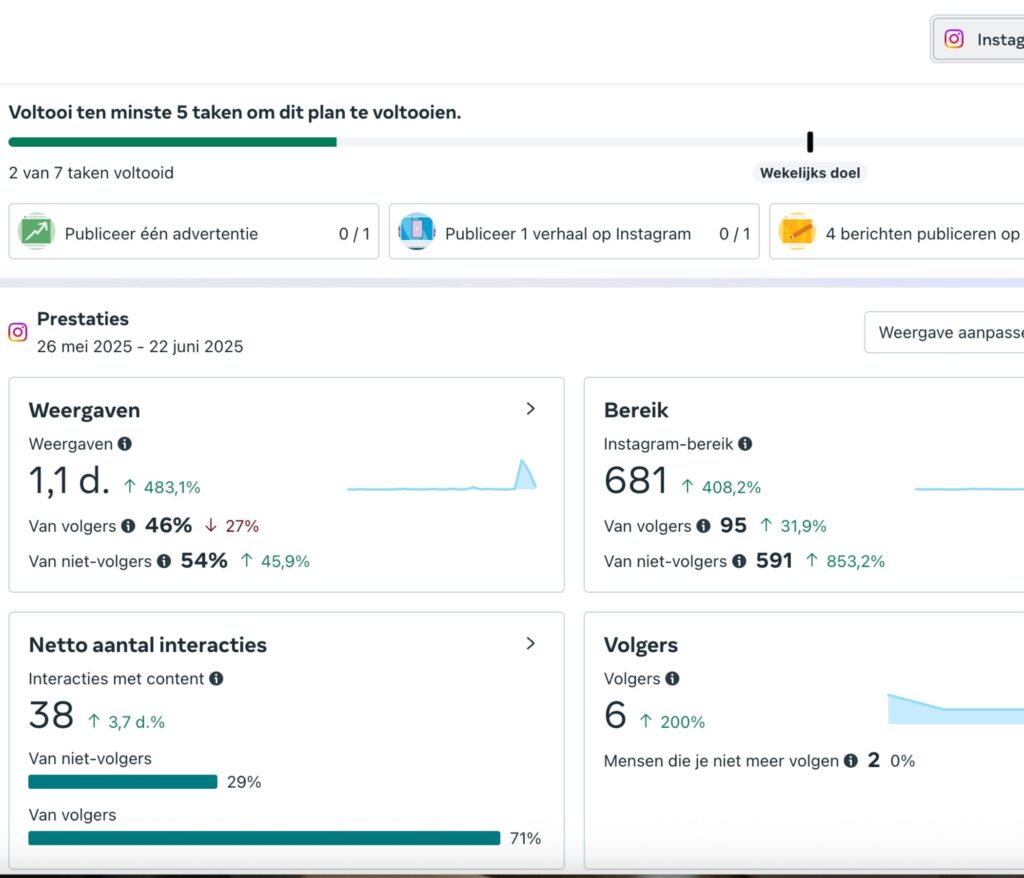Click the info icon beside Instagram-bereik

745,444
